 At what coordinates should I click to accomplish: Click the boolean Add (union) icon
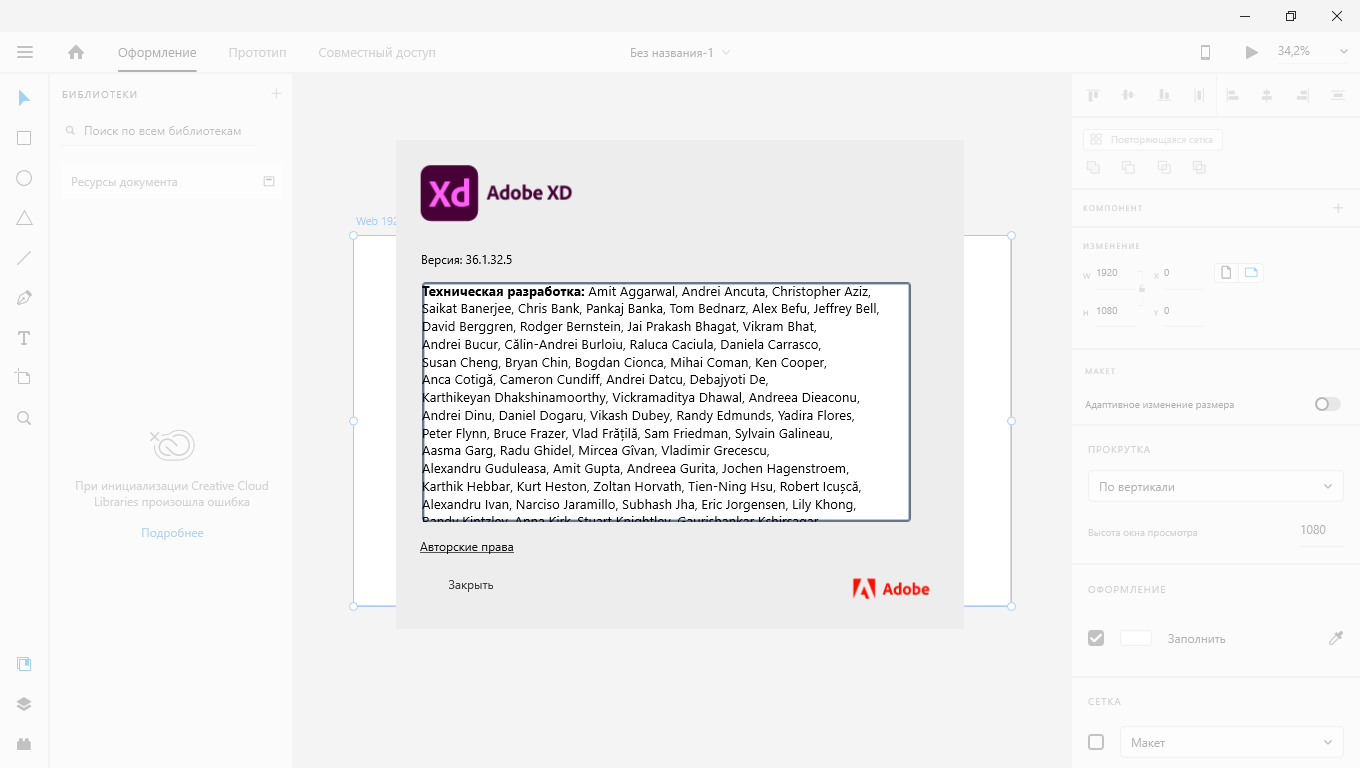[x=1093, y=168]
